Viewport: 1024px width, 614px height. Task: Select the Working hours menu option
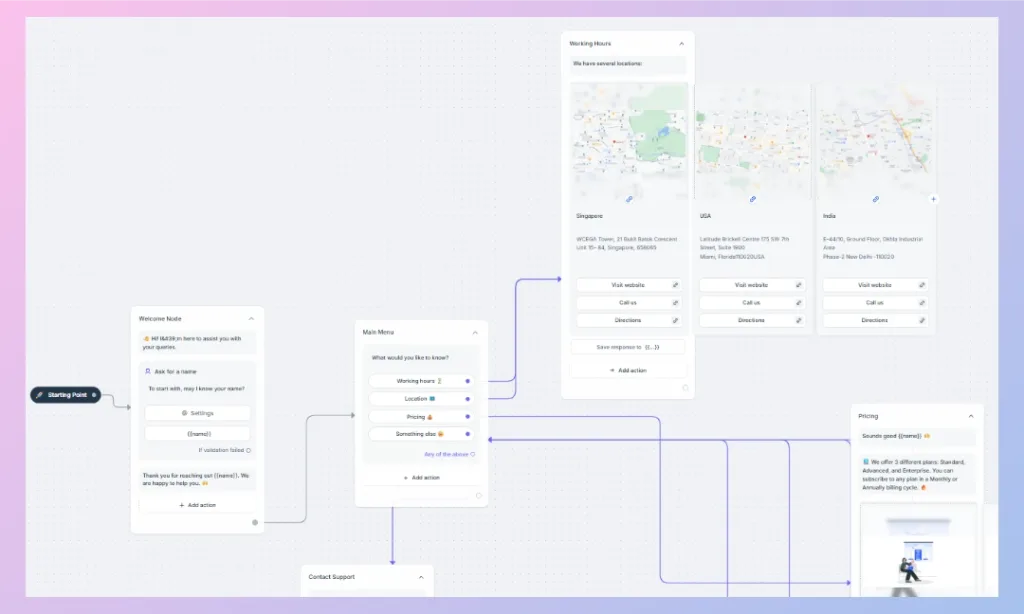point(421,381)
